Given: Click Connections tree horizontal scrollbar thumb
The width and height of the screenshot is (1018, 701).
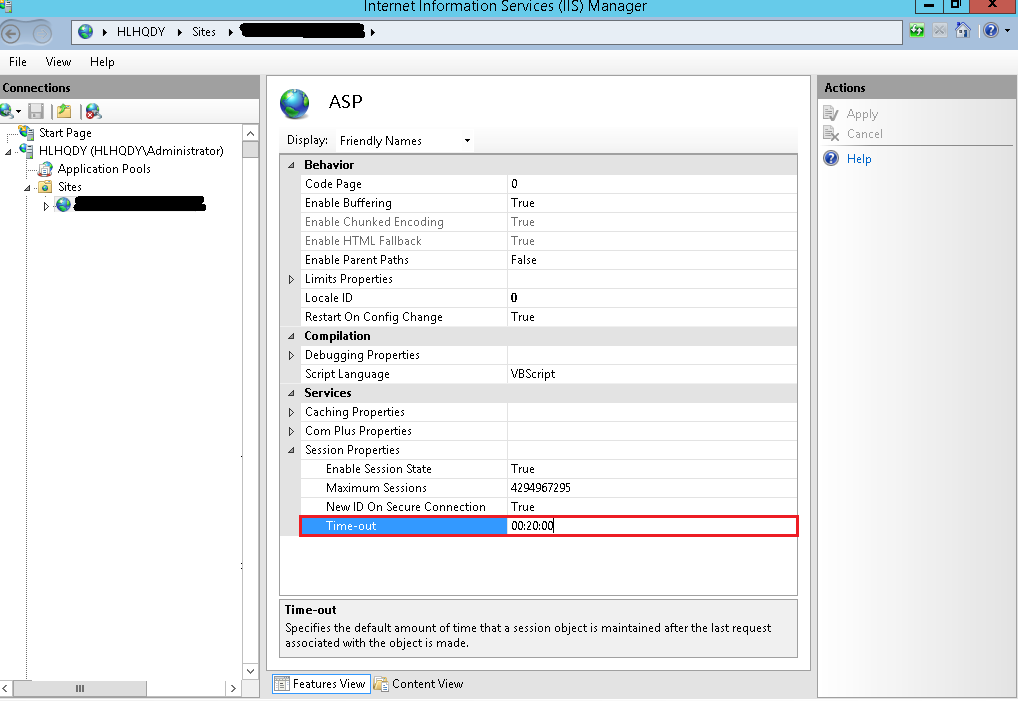Looking at the screenshot, I should click(80, 688).
